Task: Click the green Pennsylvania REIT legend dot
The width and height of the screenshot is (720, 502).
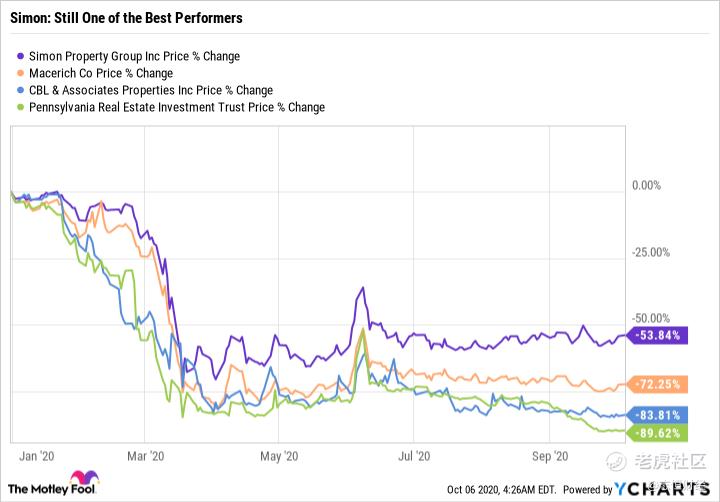Action: (x=23, y=107)
